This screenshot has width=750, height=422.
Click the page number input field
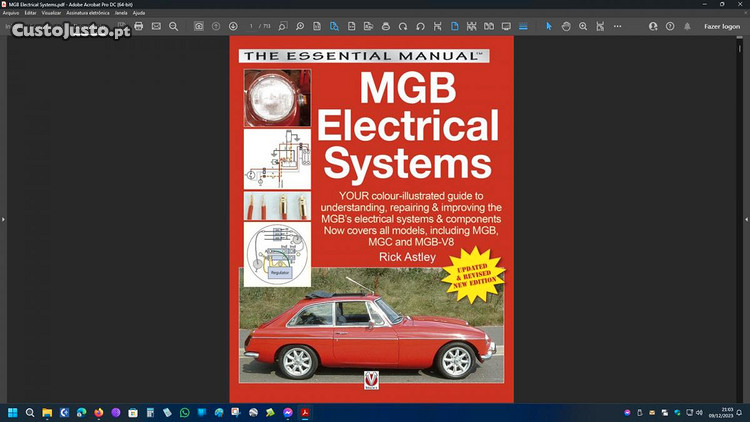(x=252, y=26)
